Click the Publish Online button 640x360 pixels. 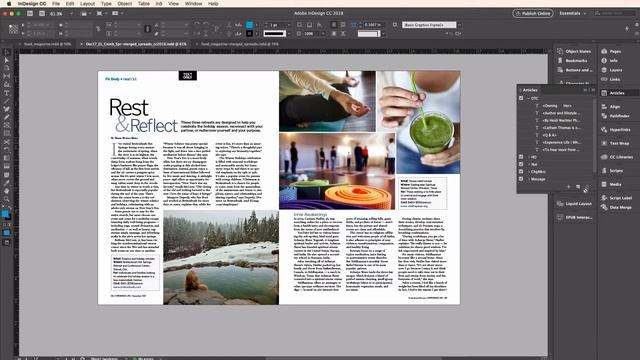coord(533,13)
